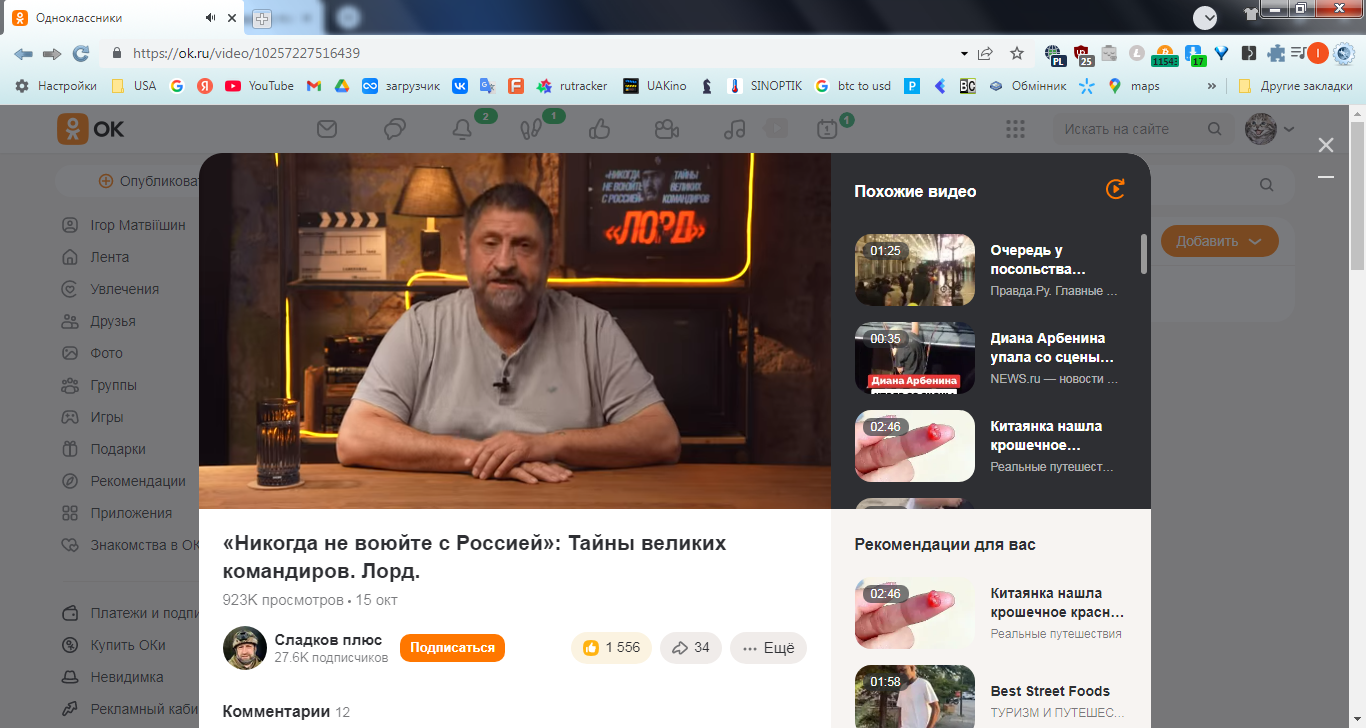Click the browser address bar URL
Screen dimensions: 1366x728
(x=246, y=53)
